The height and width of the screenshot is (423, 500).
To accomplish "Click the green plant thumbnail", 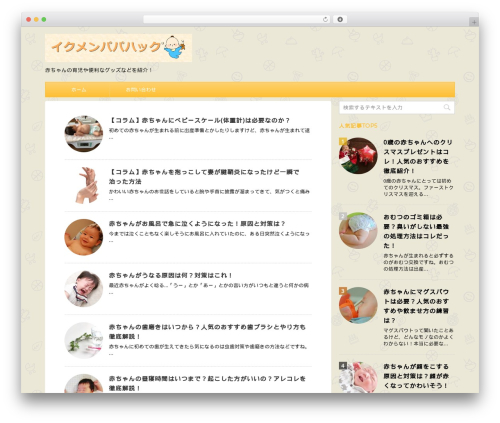I will coord(84,340).
